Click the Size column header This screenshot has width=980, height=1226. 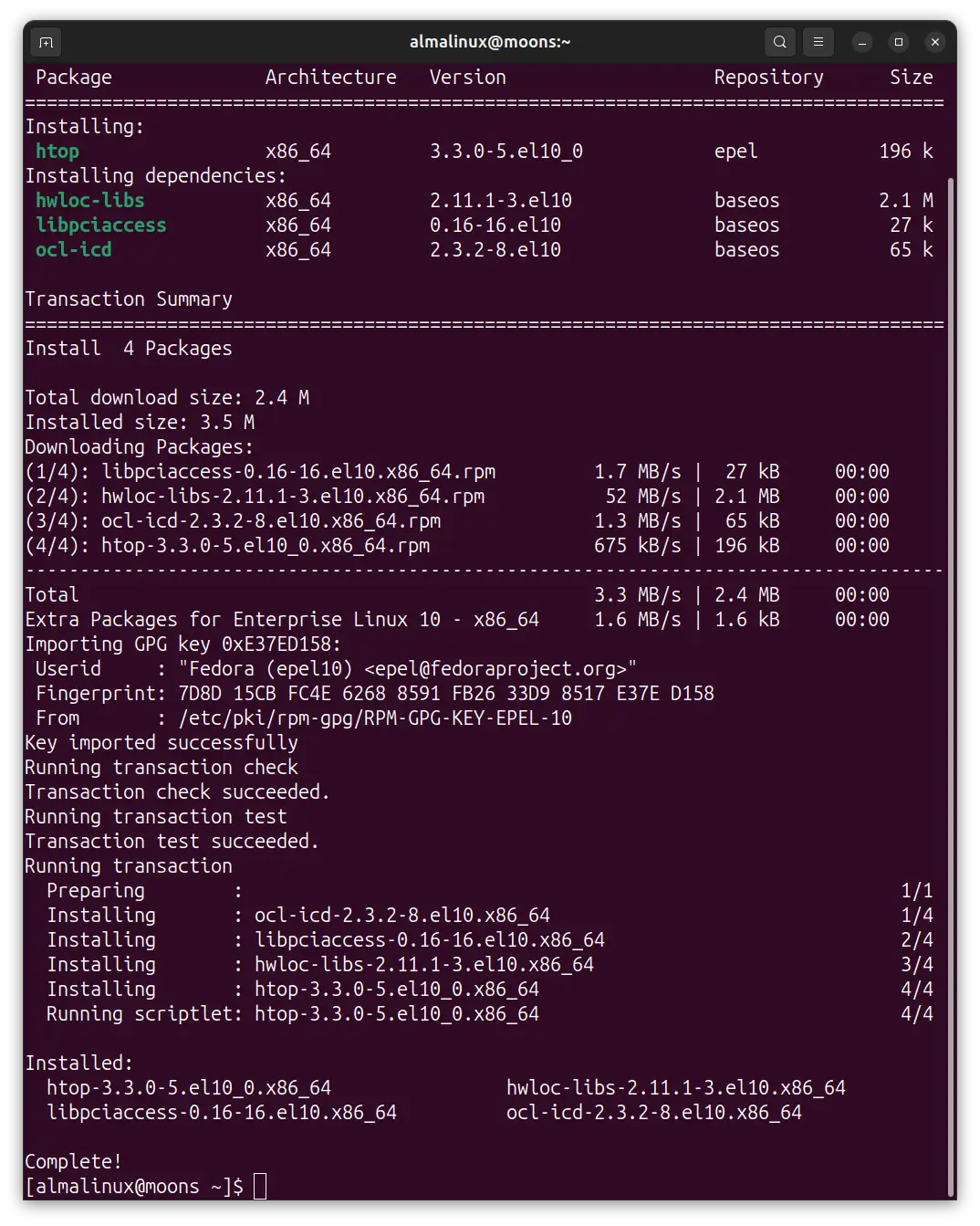pyautogui.click(x=912, y=78)
